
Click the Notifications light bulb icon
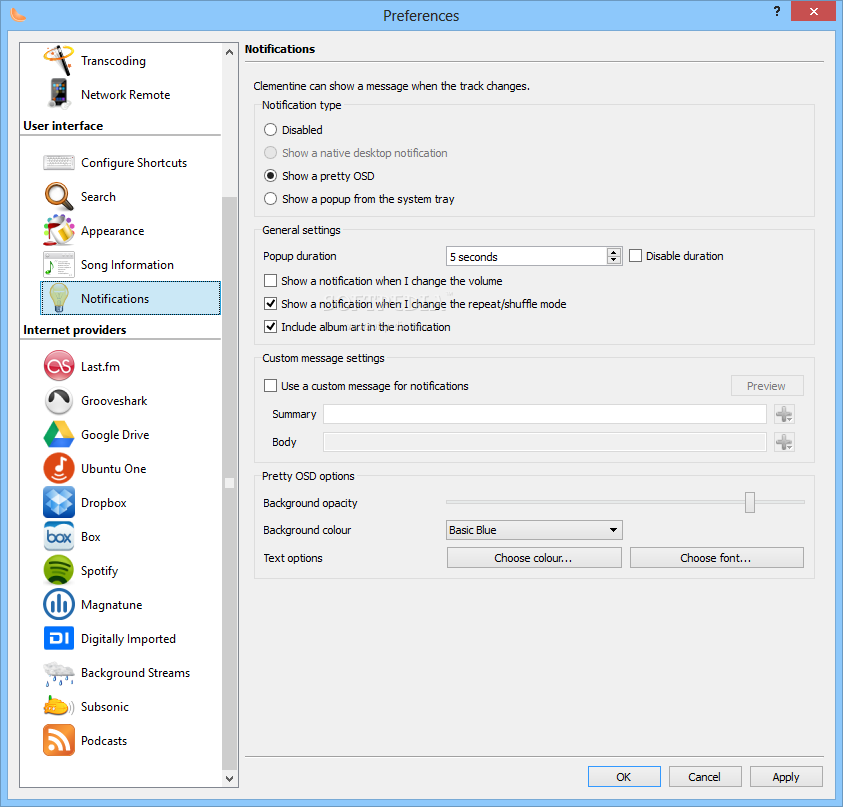[x=59, y=298]
